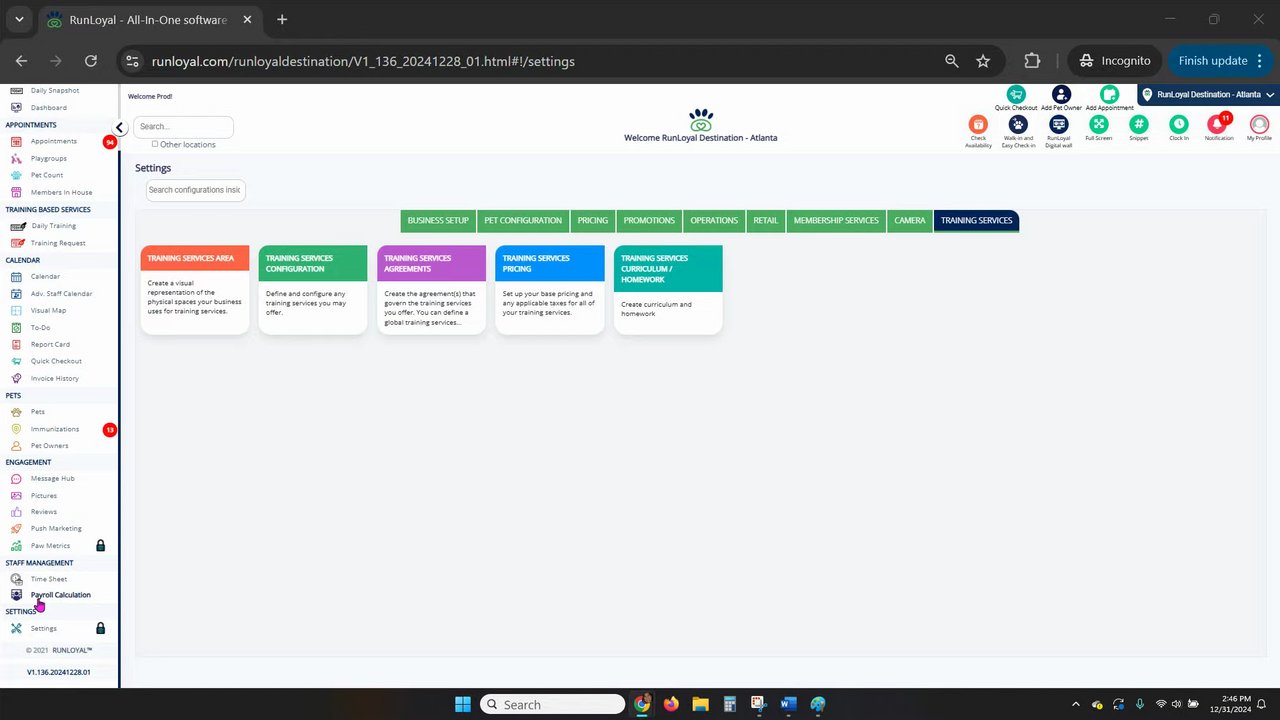The width and height of the screenshot is (1280, 720).
Task: Open the Training Services Agreements card
Action: 431,289
